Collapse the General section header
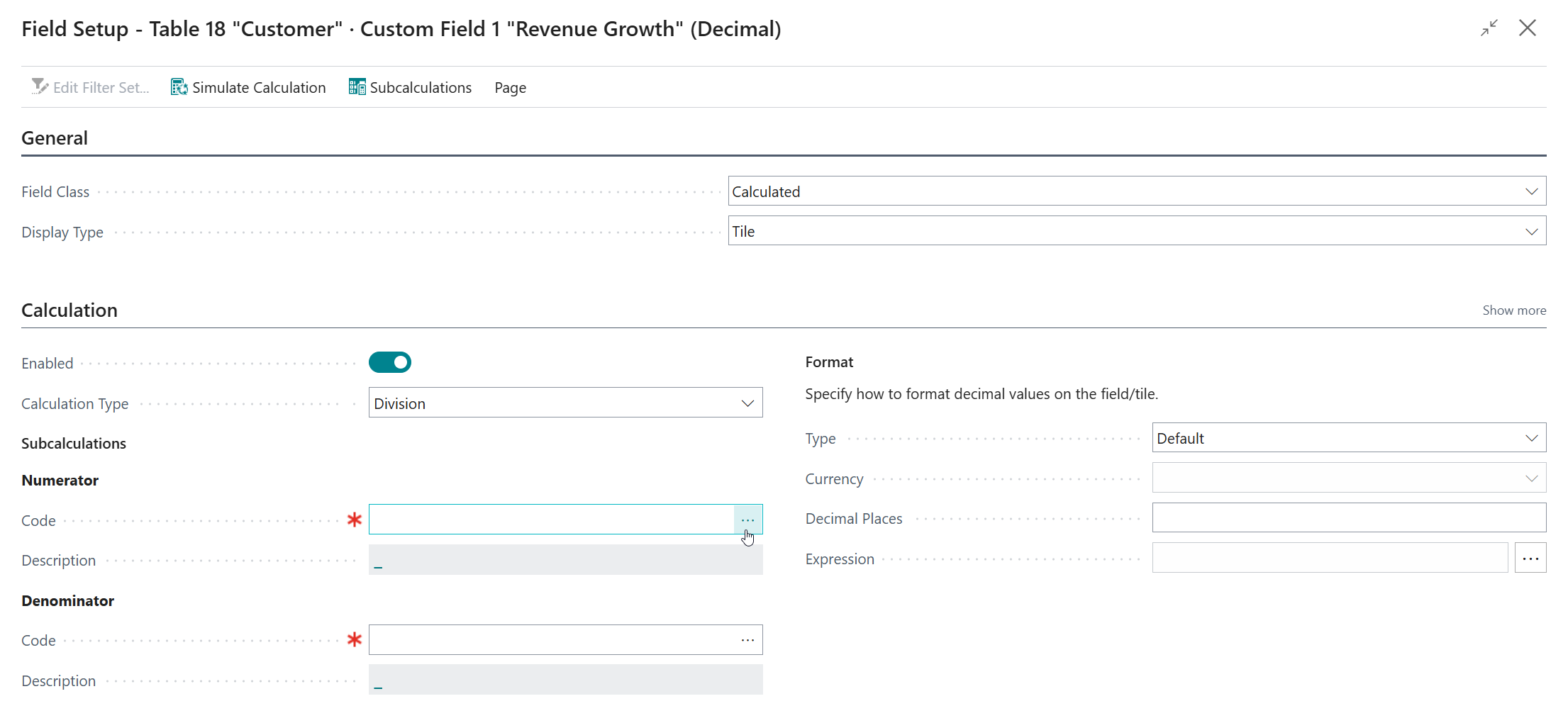 point(55,138)
